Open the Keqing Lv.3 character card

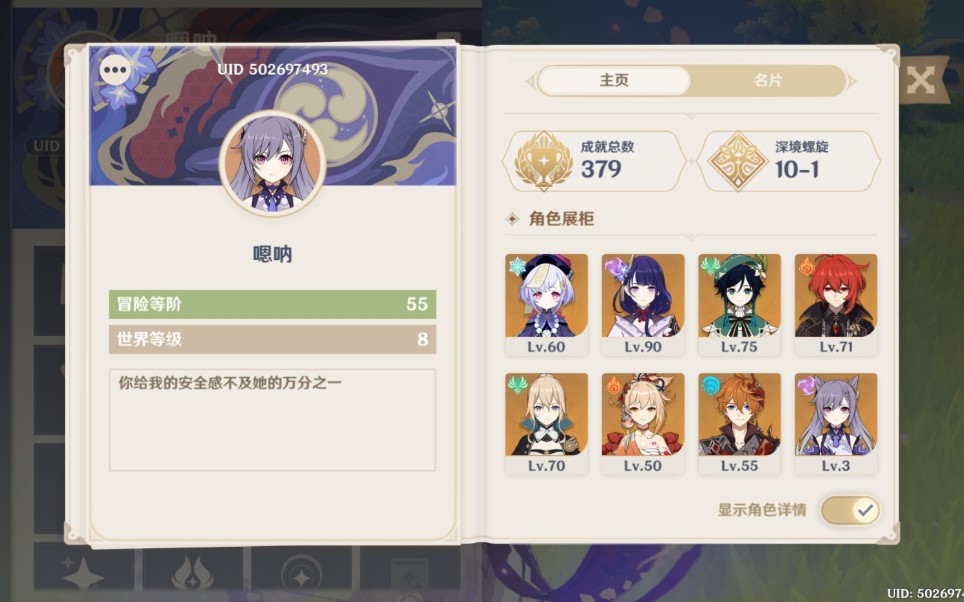click(836, 424)
